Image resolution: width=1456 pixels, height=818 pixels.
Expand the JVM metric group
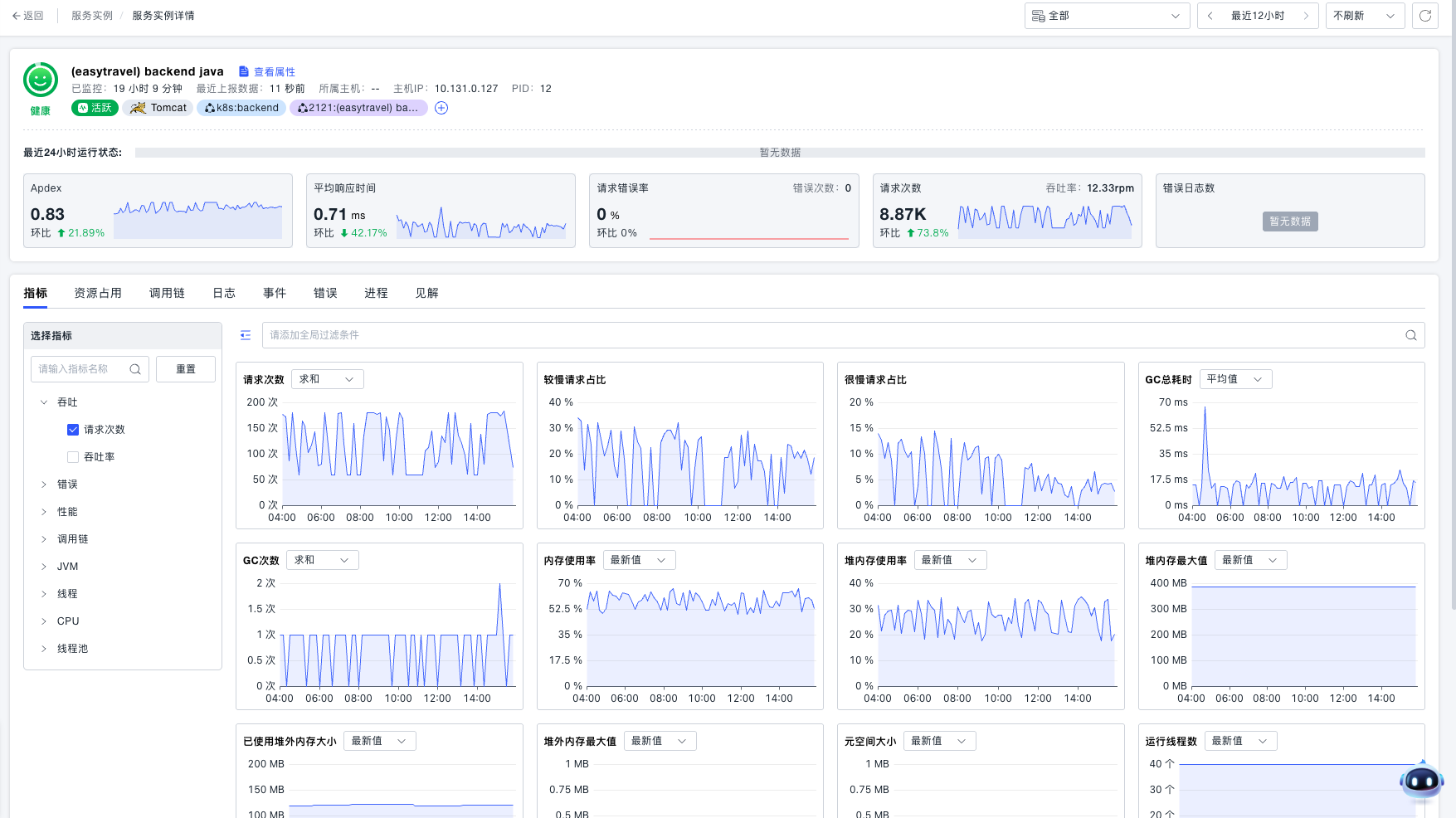(44, 567)
